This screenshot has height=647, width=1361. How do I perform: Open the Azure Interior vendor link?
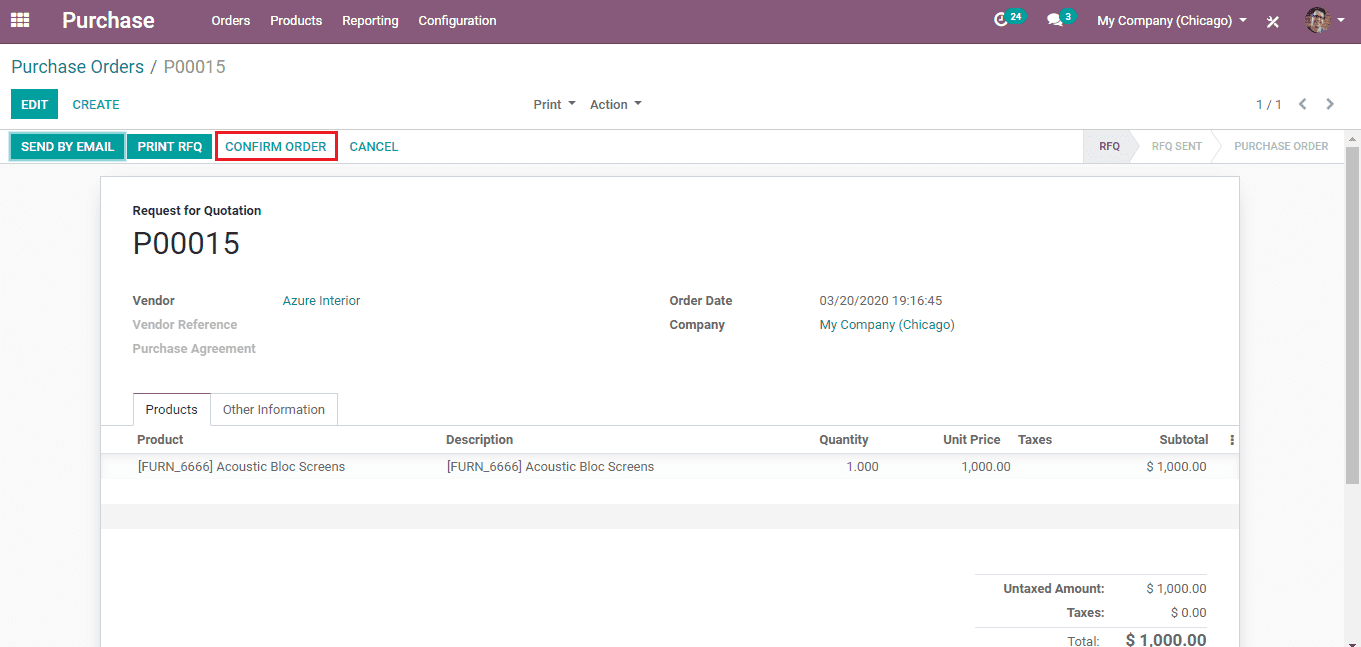click(321, 300)
